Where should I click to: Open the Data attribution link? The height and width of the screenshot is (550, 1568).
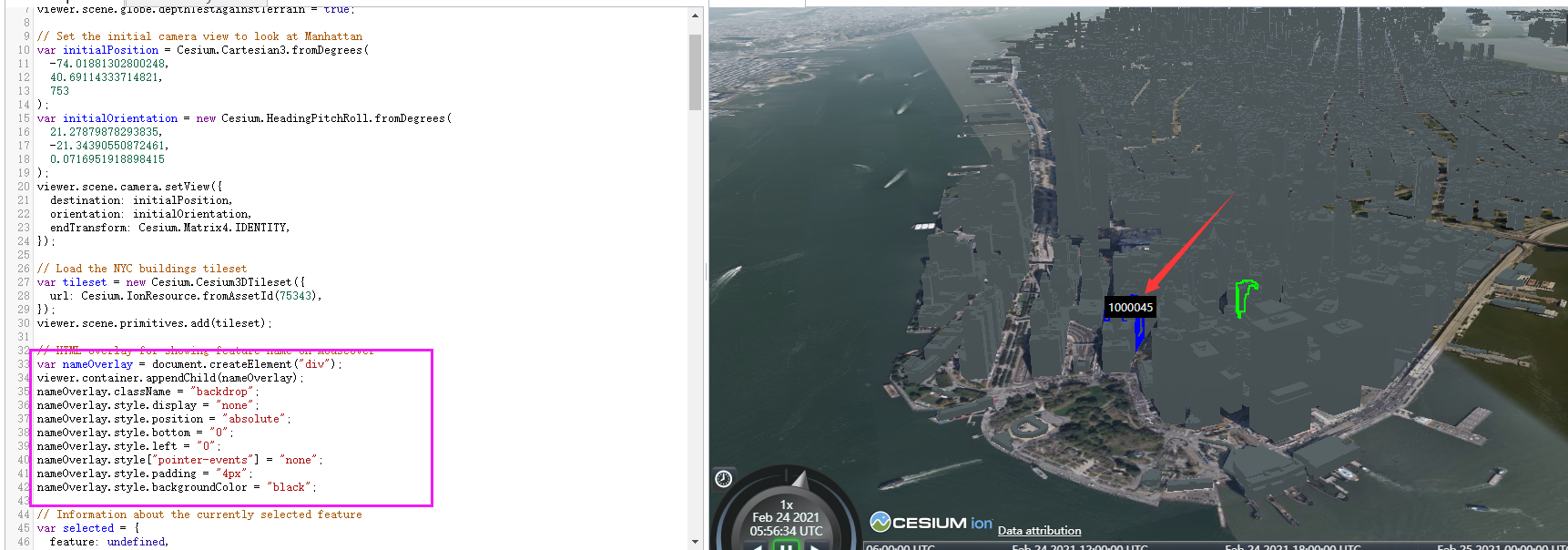1039,531
